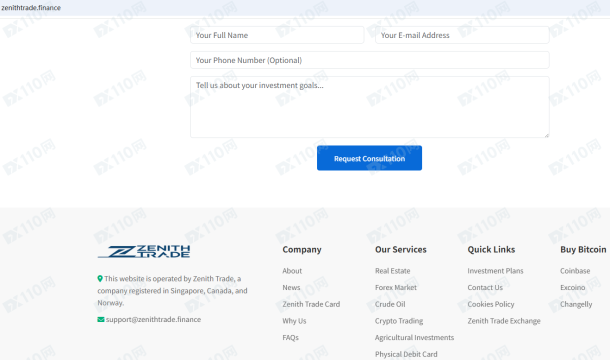Click the investment goals text area

tap(370, 107)
